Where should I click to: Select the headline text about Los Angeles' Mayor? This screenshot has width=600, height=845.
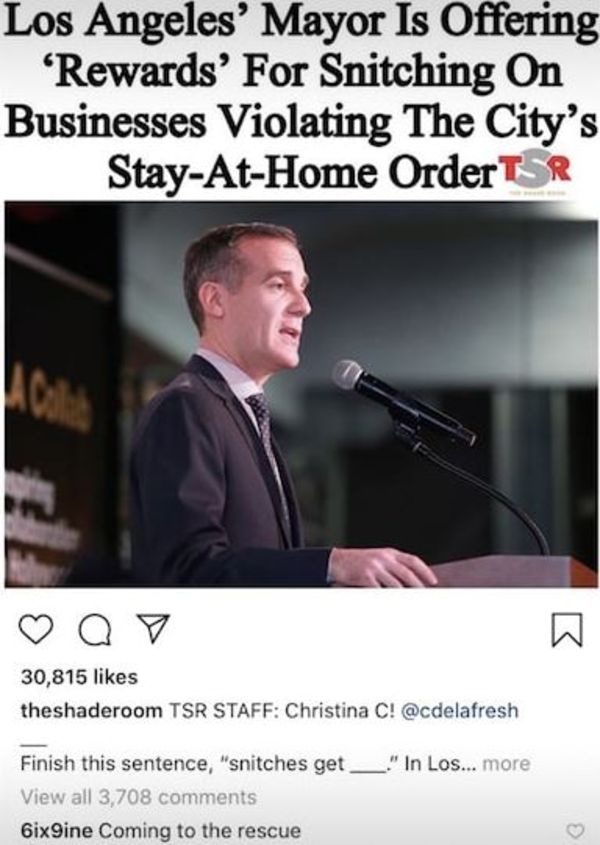[301, 98]
